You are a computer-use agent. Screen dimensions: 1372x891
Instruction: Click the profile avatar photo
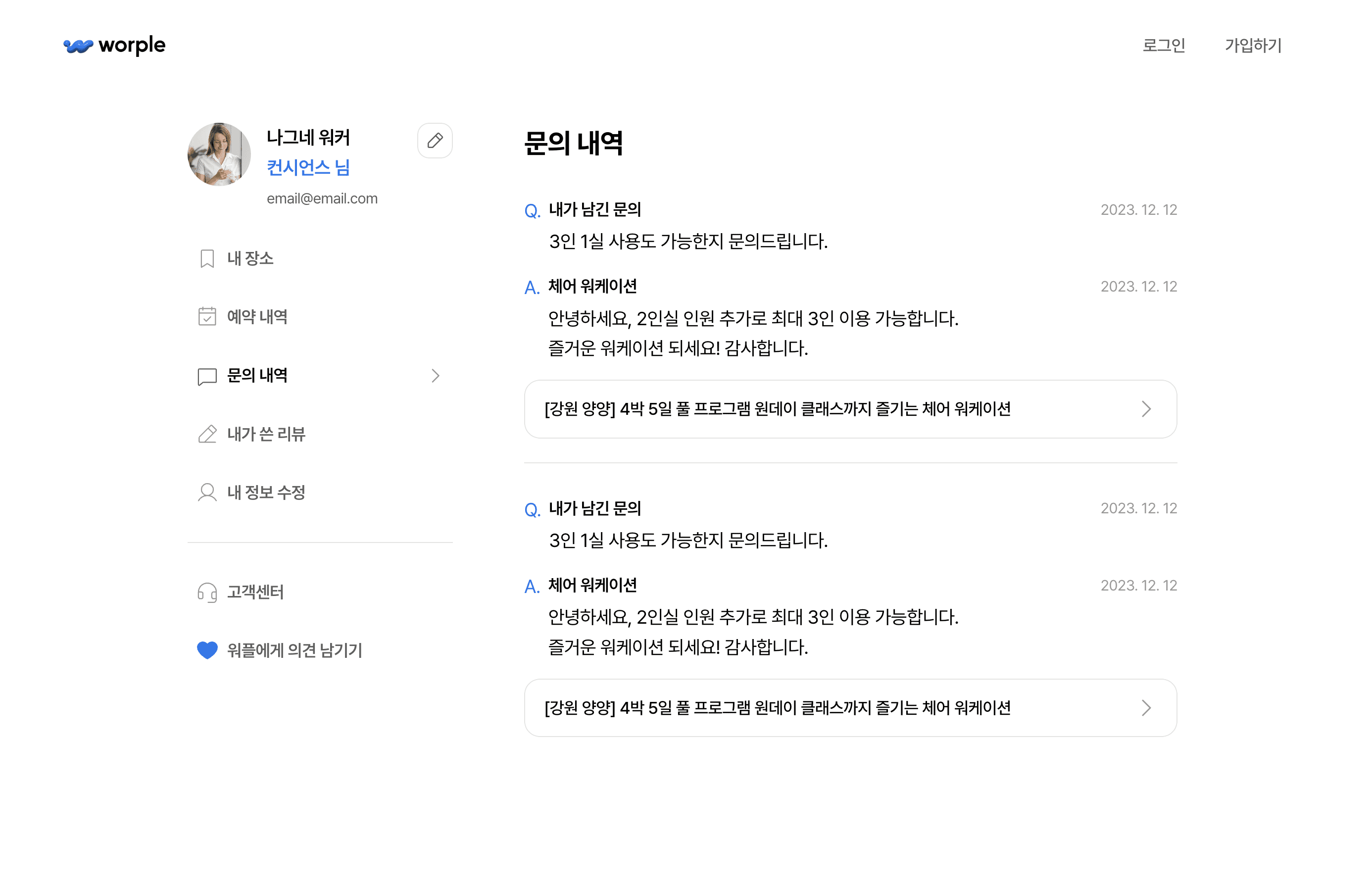tap(219, 154)
